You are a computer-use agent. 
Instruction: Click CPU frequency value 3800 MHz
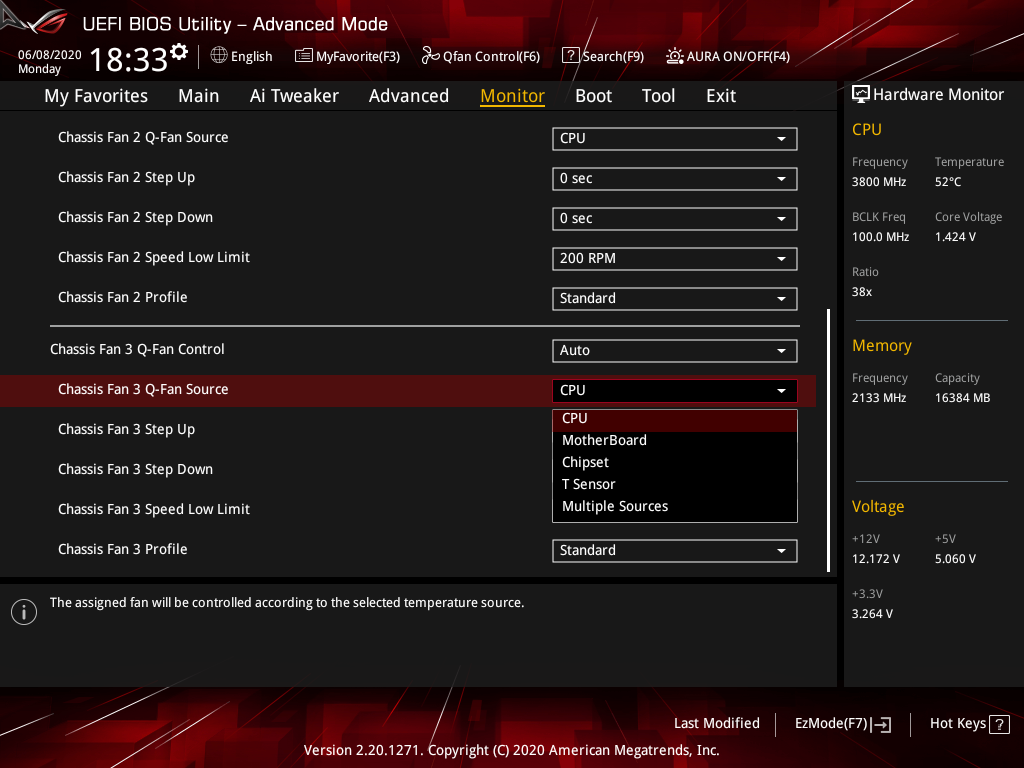878,182
